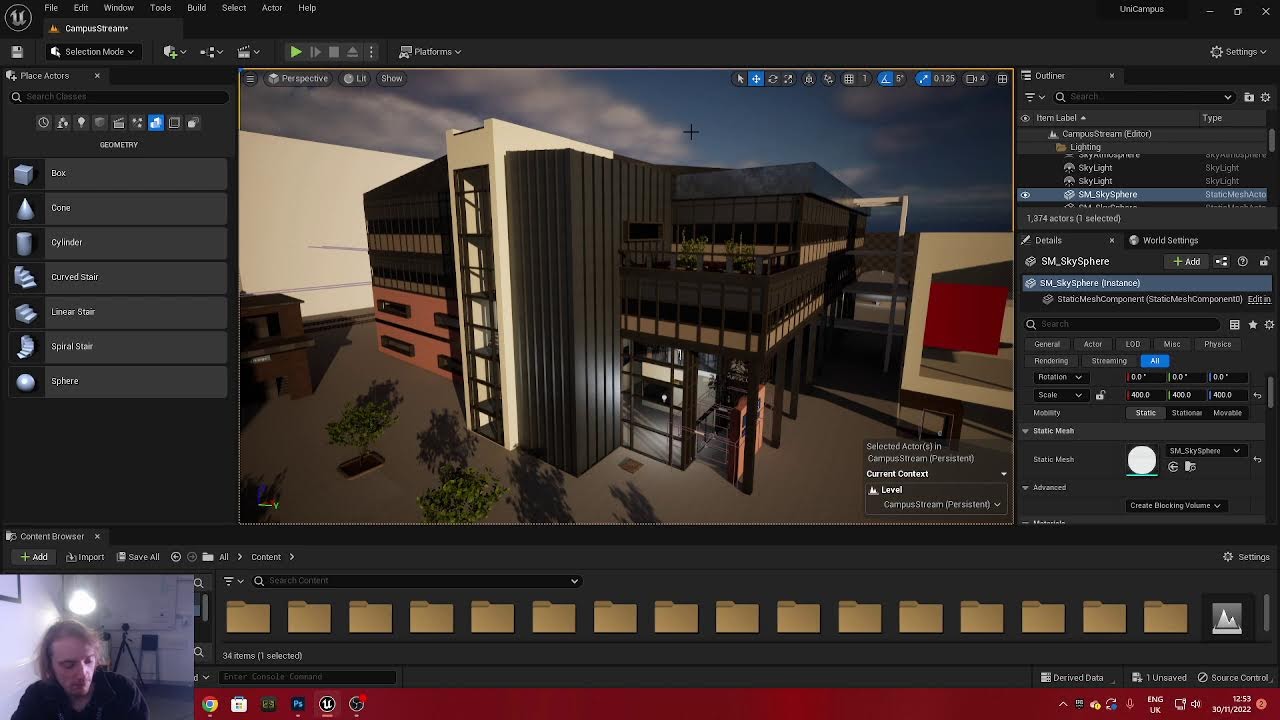Image resolution: width=1280 pixels, height=720 pixels.
Task: Open the Cinematics clapperboard dropdown
Action: (x=248, y=51)
